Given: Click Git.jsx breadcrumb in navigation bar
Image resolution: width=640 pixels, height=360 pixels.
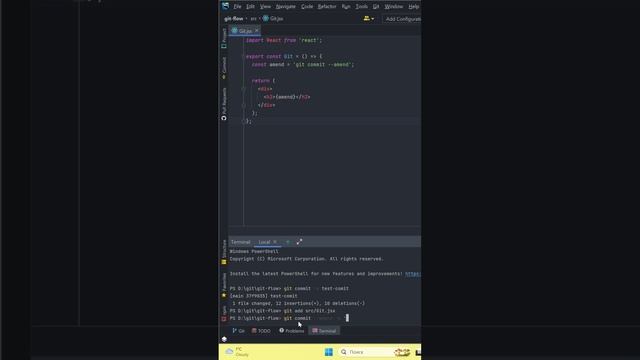Looking at the screenshot, I should [x=273, y=19].
